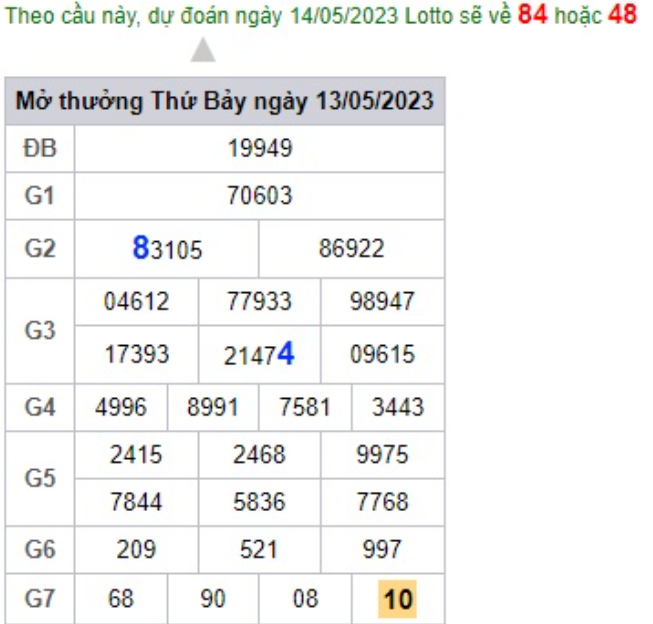Screen dimensions: 653x624
Task: Click the G3 number 09615
Action: coord(382,354)
